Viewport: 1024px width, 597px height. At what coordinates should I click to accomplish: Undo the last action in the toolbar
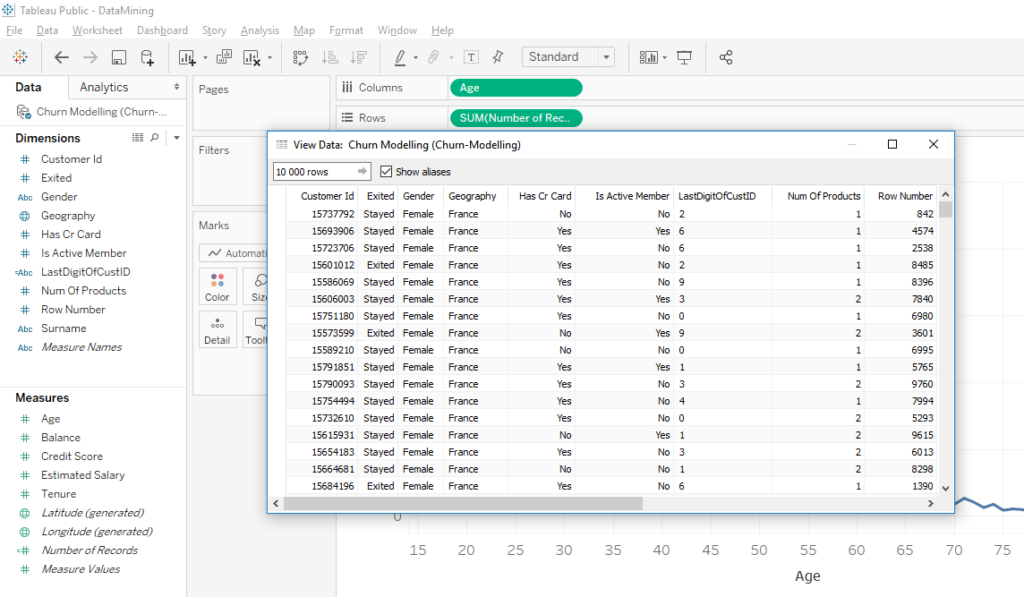click(x=61, y=57)
